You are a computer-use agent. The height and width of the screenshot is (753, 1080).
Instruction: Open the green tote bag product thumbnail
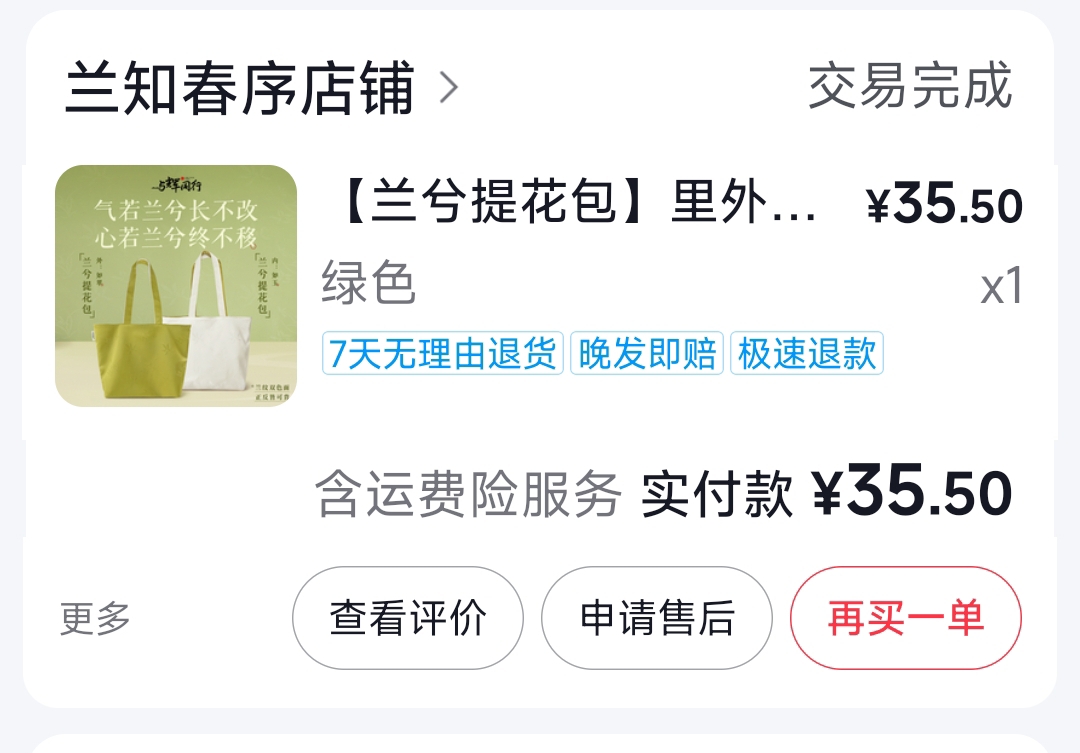pos(176,286)
